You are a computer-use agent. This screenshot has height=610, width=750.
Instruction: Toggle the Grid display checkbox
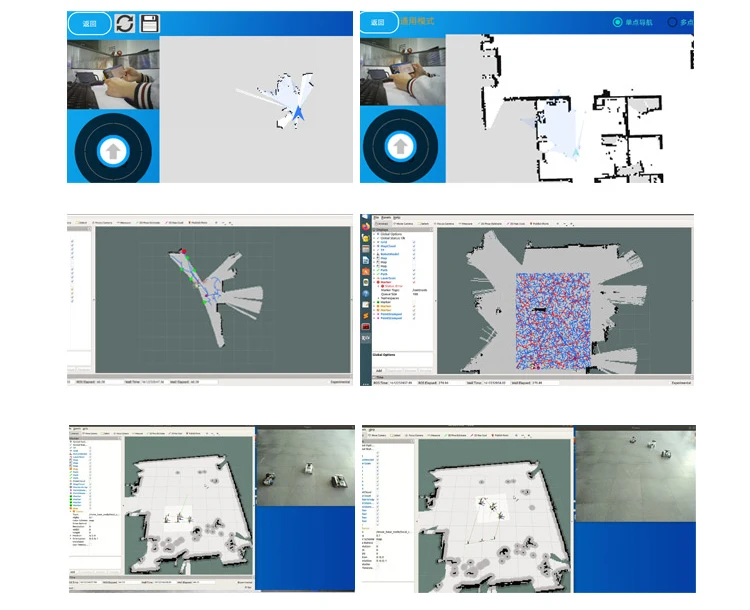(414, 242)
